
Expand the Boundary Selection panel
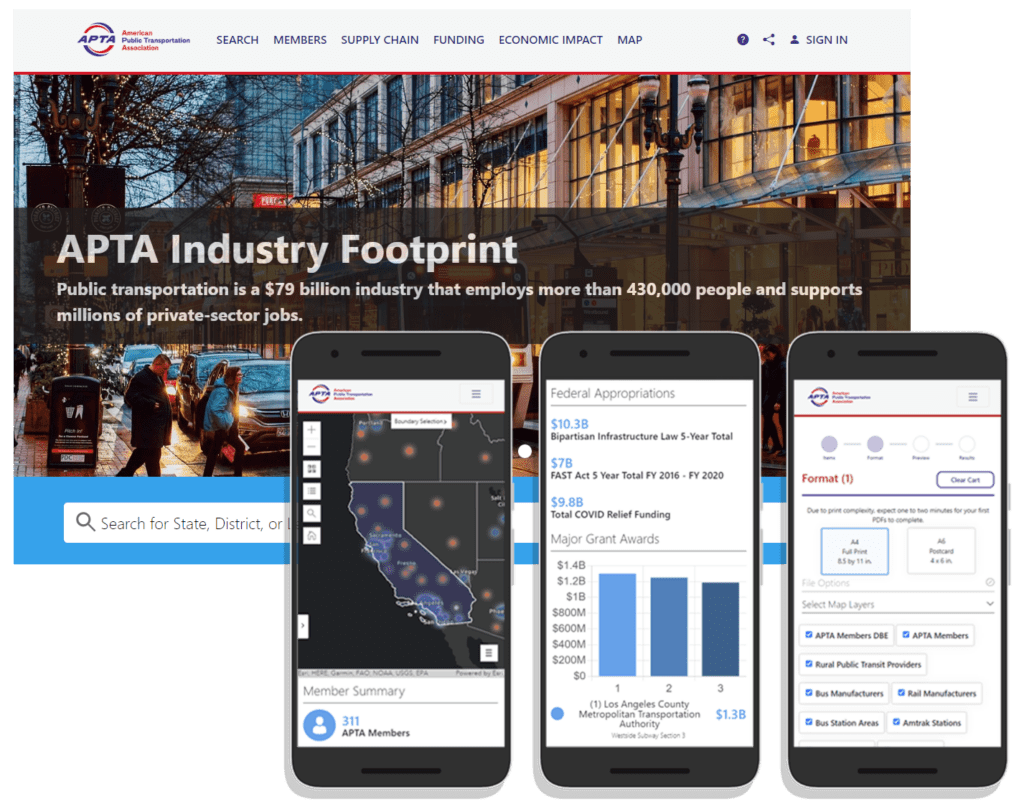click(x=421, y=421)
